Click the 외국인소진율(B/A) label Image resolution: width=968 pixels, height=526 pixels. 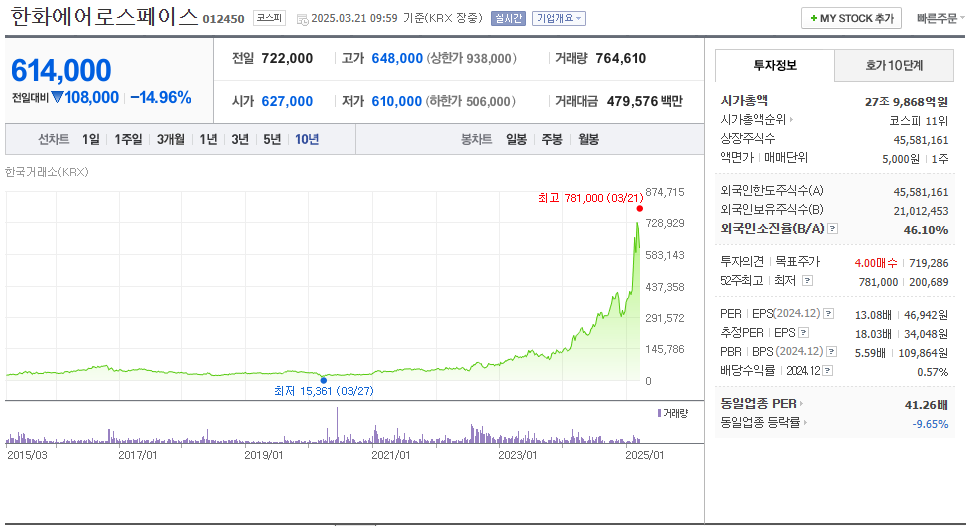pyautogui.click(x=772, y=228)
